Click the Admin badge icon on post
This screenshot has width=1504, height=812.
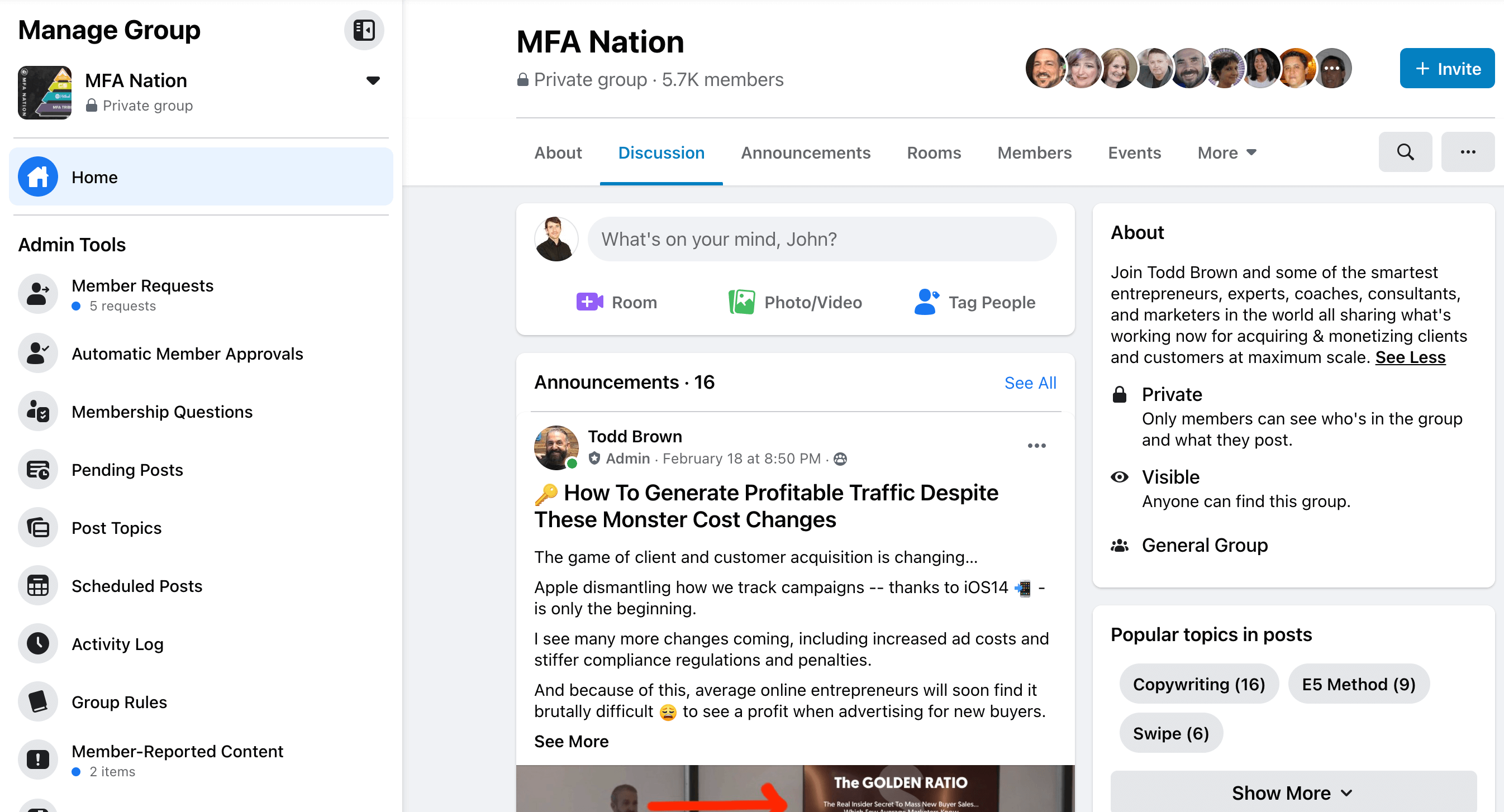[x=594, y=459]
